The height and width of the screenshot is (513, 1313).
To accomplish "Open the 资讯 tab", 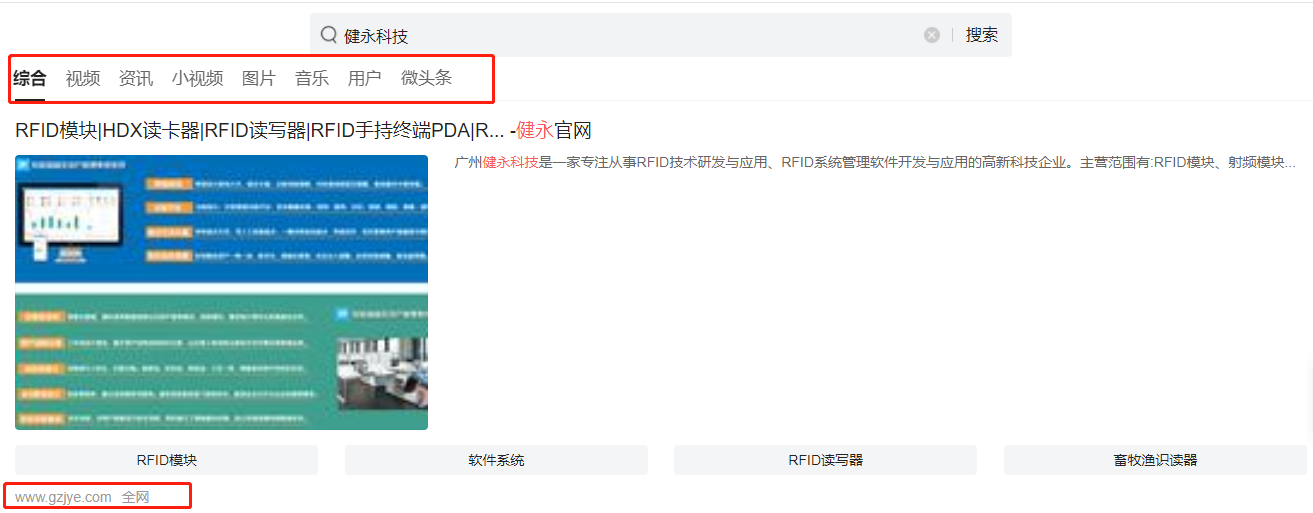I will tap(136, 78).
